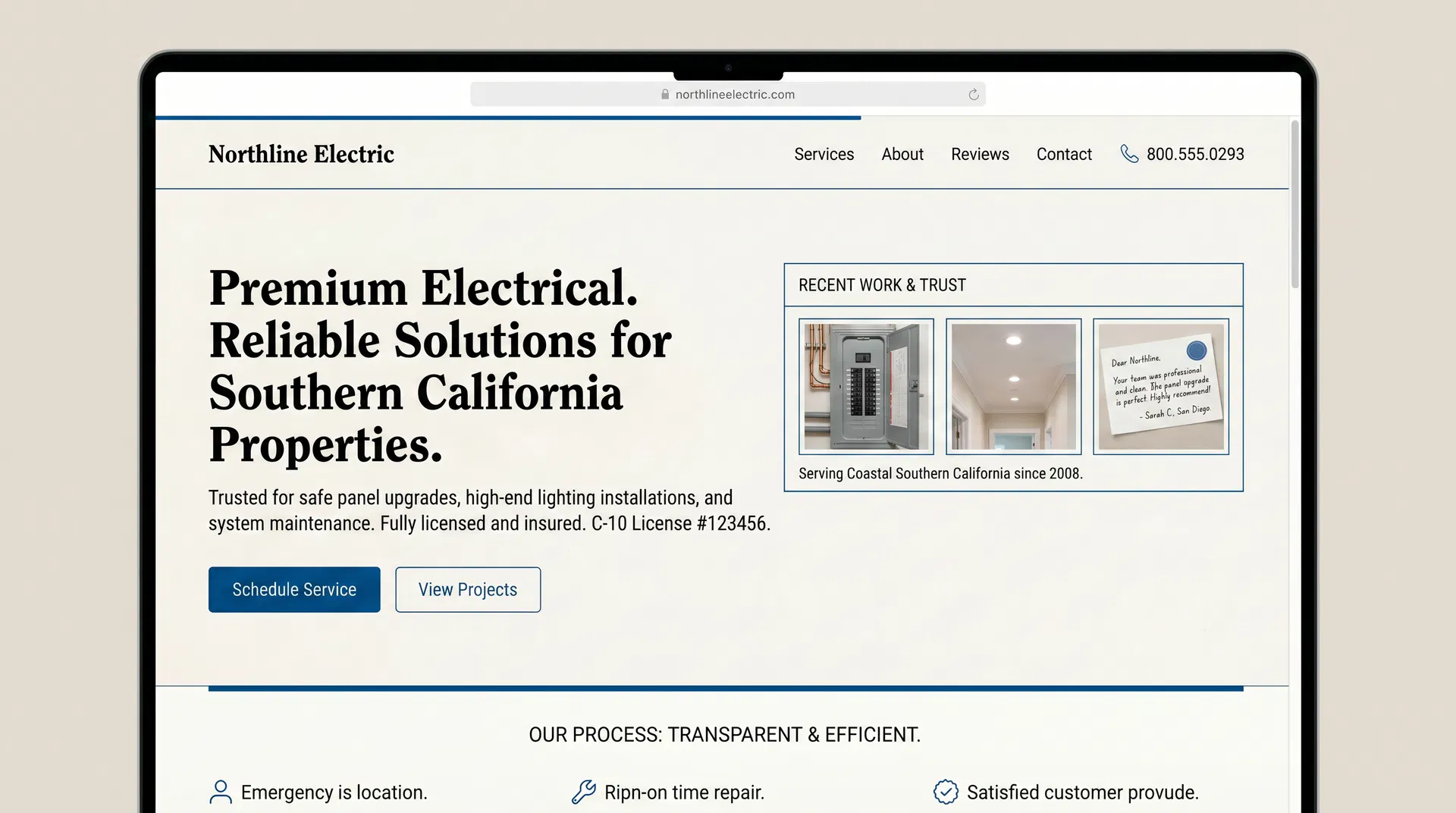Select the person icon for emergency service
This screenshot has width=1456, height=813.
pos(220,792)
